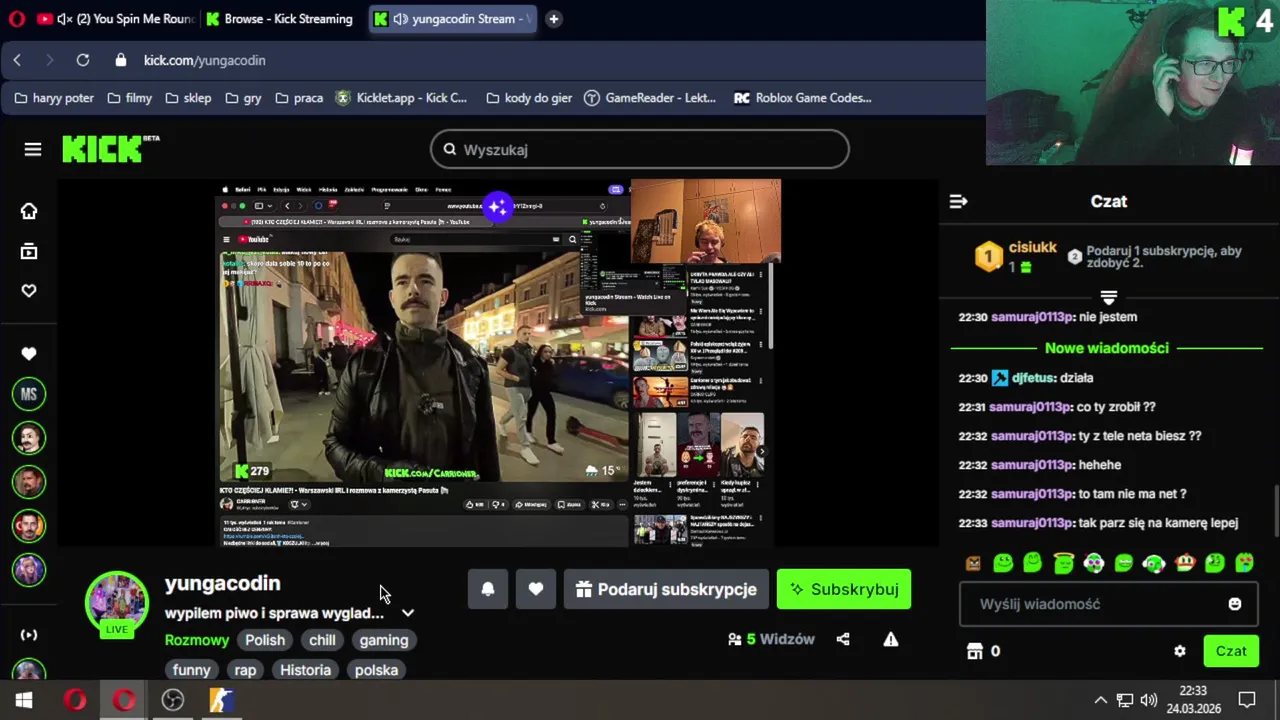Open the Rozmowy category link
Viewport: 1280px width, 720px height.
click(197, 640)
